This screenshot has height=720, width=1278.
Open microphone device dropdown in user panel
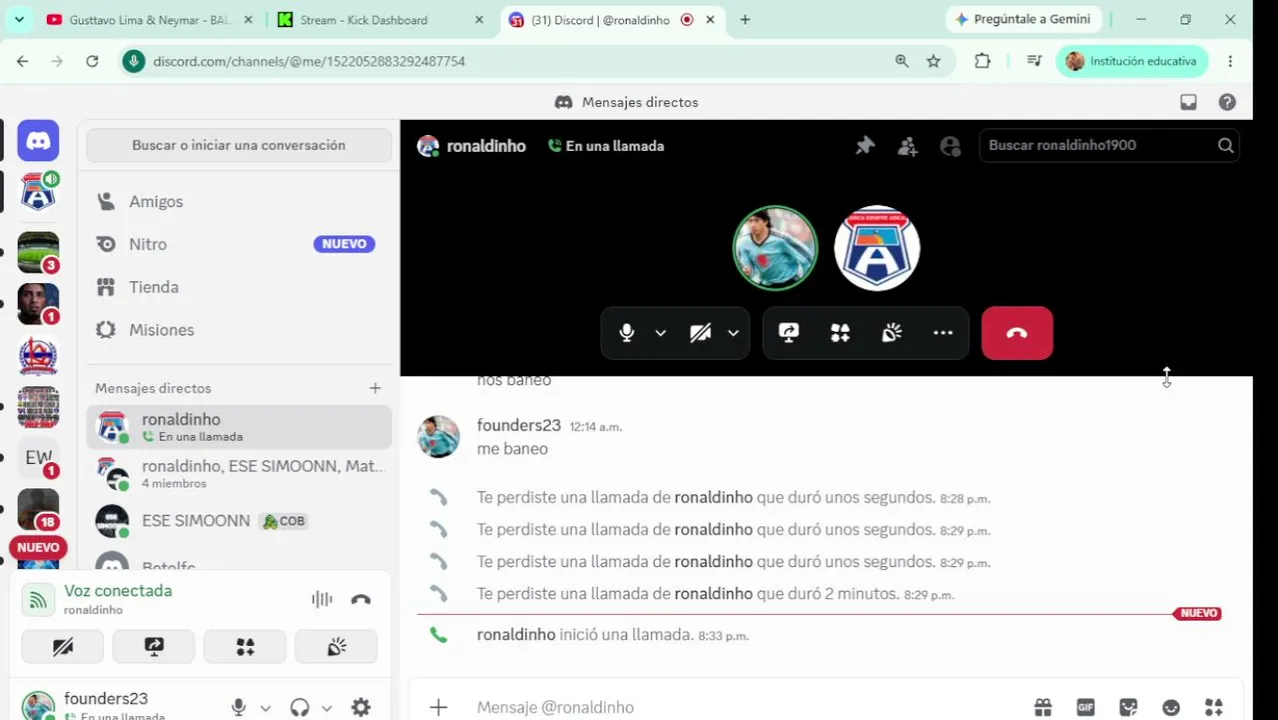(x=265, y=708)
